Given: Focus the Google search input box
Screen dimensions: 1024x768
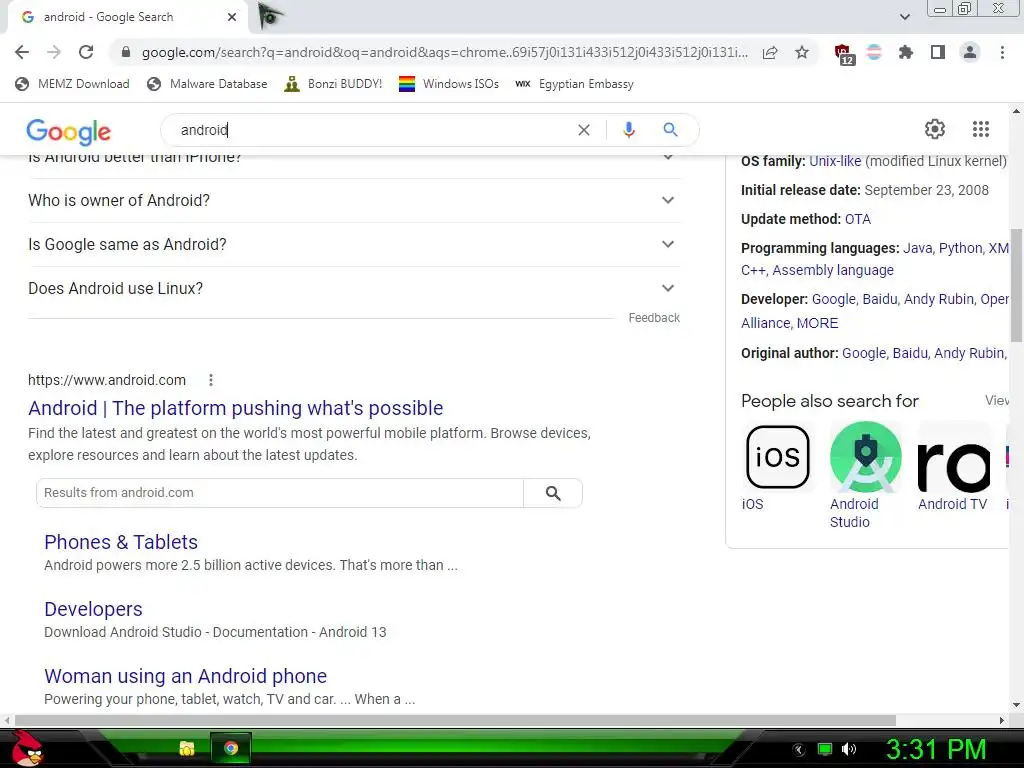Looking at the screenshot, I should [x=372, y=130].
